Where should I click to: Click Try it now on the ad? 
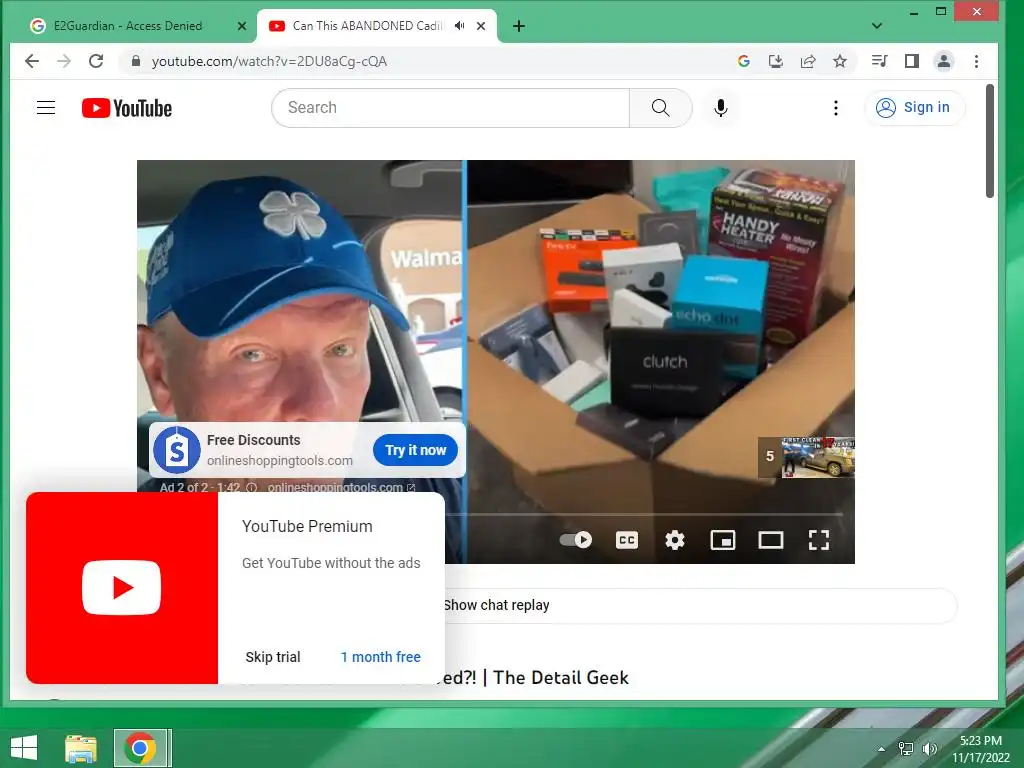415,451
